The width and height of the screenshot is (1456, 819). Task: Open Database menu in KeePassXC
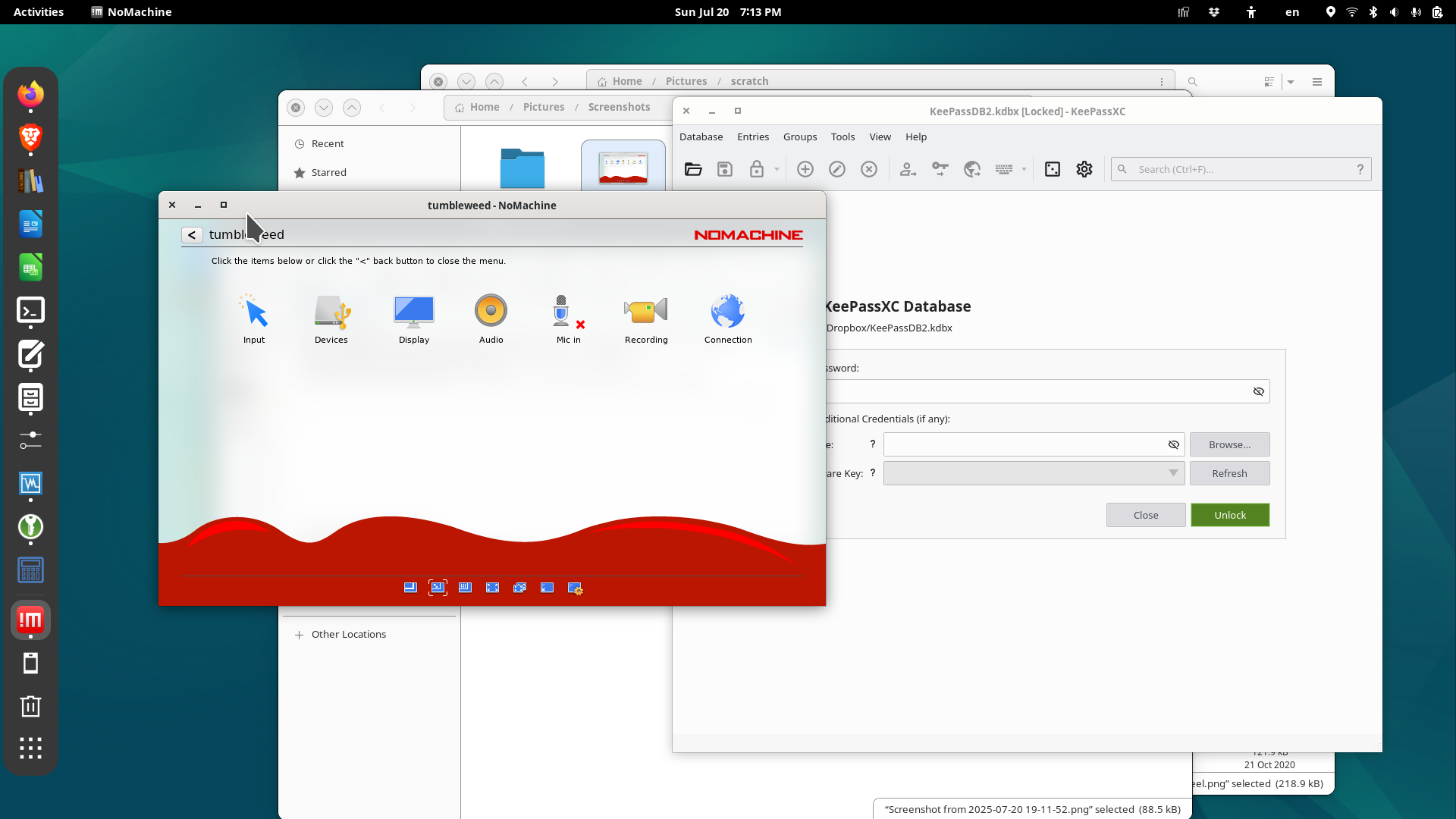tap(701, 137)
